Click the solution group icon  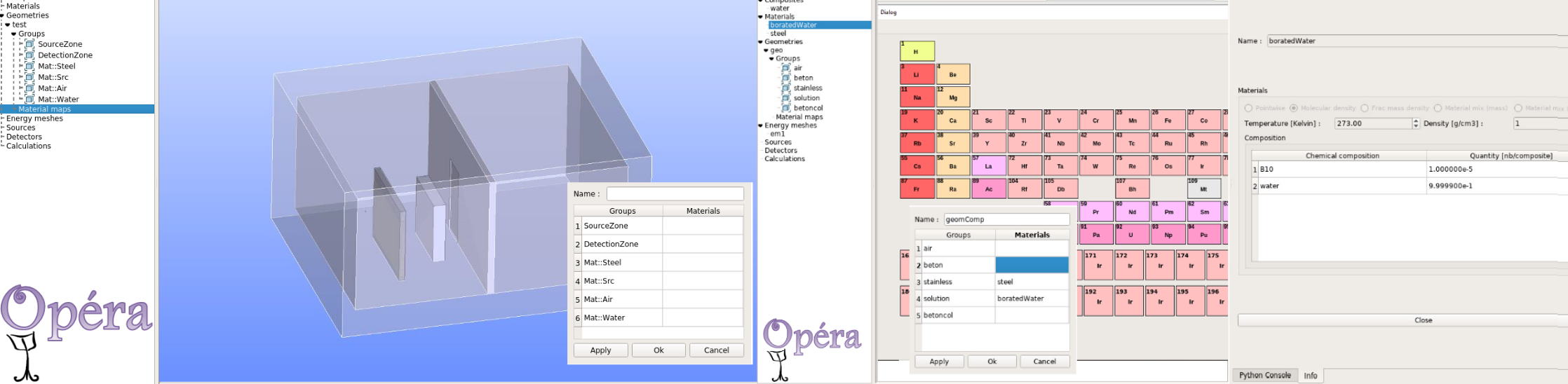tap(786, 98)
